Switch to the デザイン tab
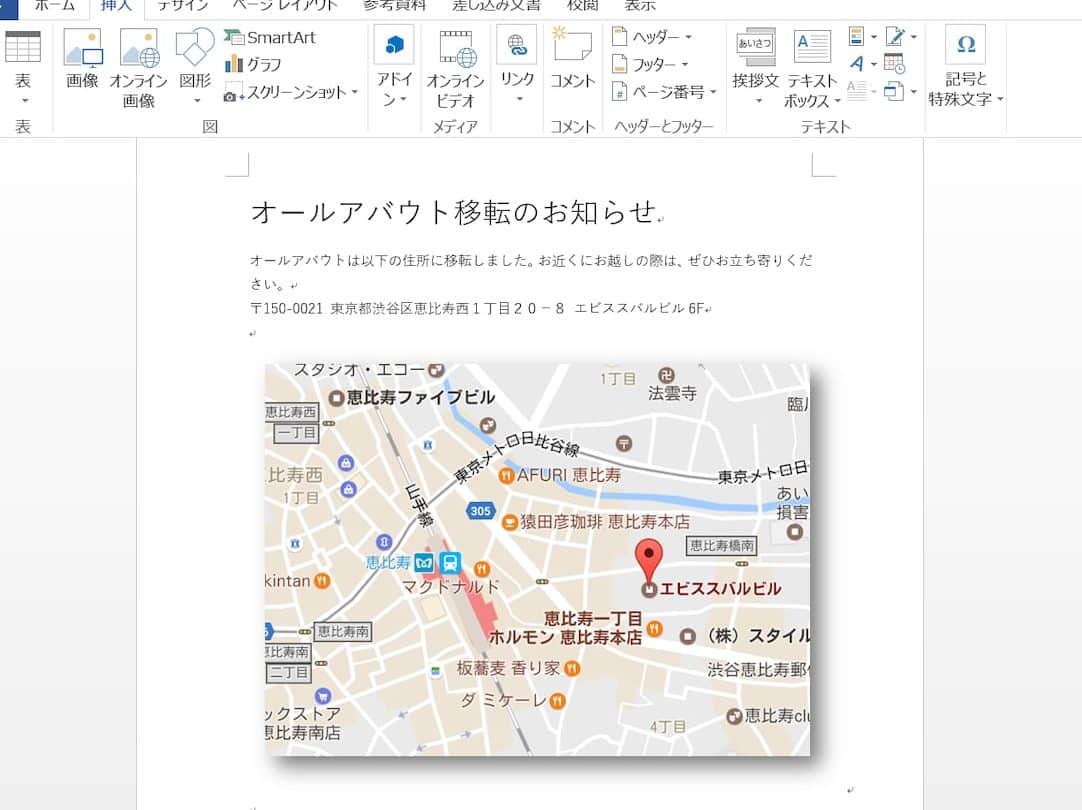Viewport: 1082px width, 810px height. coord(181,6)
